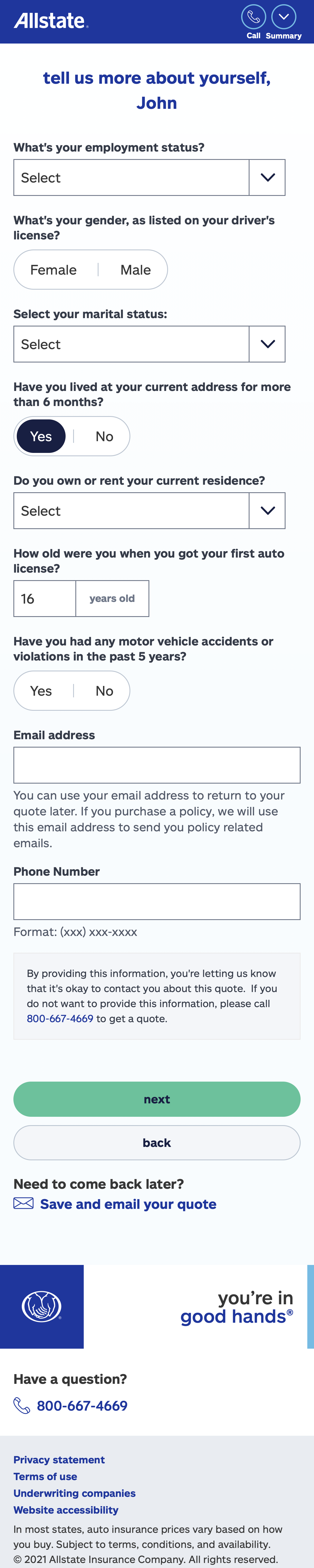Open the marital status dropdown
This screenshot has width=314, height=1568.
tap(149, 344)
